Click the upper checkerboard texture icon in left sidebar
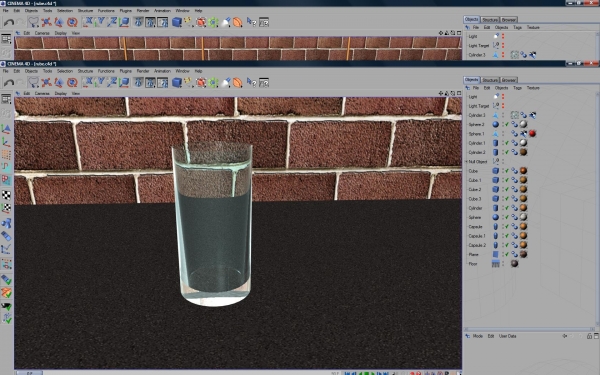600x375 pixels. tap(6, 195)
